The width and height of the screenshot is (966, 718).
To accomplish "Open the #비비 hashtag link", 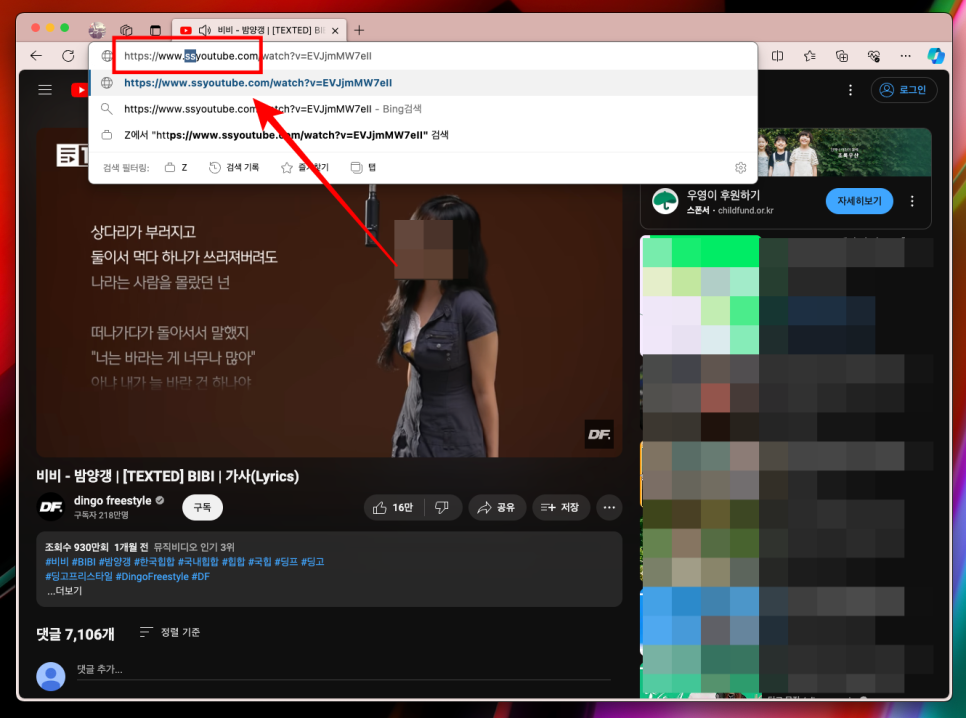I will pyautogui.click(x=57, y=561).
